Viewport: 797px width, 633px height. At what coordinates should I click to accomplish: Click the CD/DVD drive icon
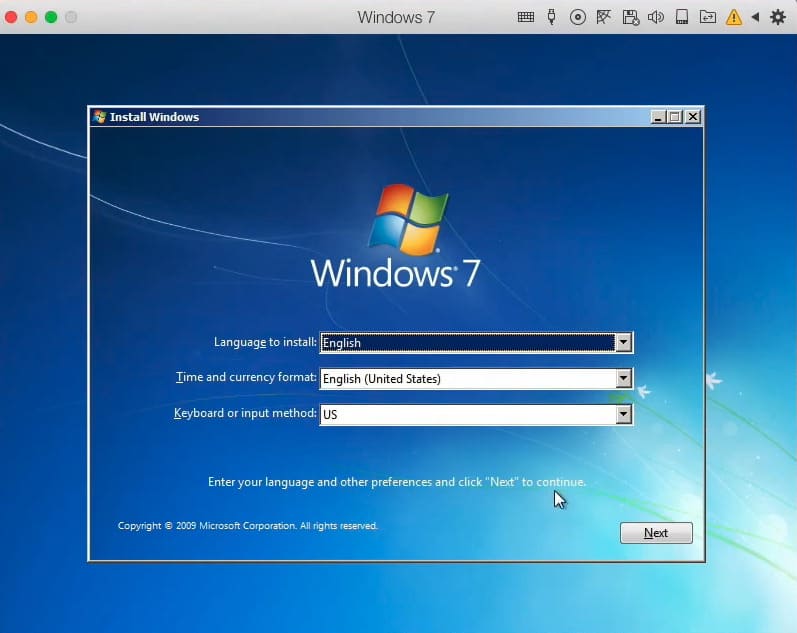coord(578,17)
